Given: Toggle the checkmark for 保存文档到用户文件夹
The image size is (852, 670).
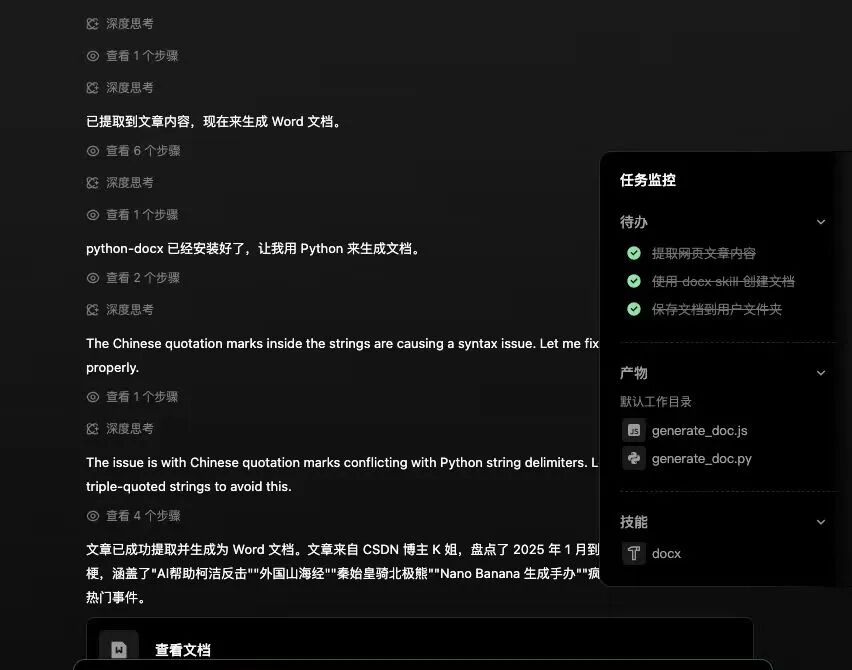Looking at the screenshot, I should (x=634, y=309).
